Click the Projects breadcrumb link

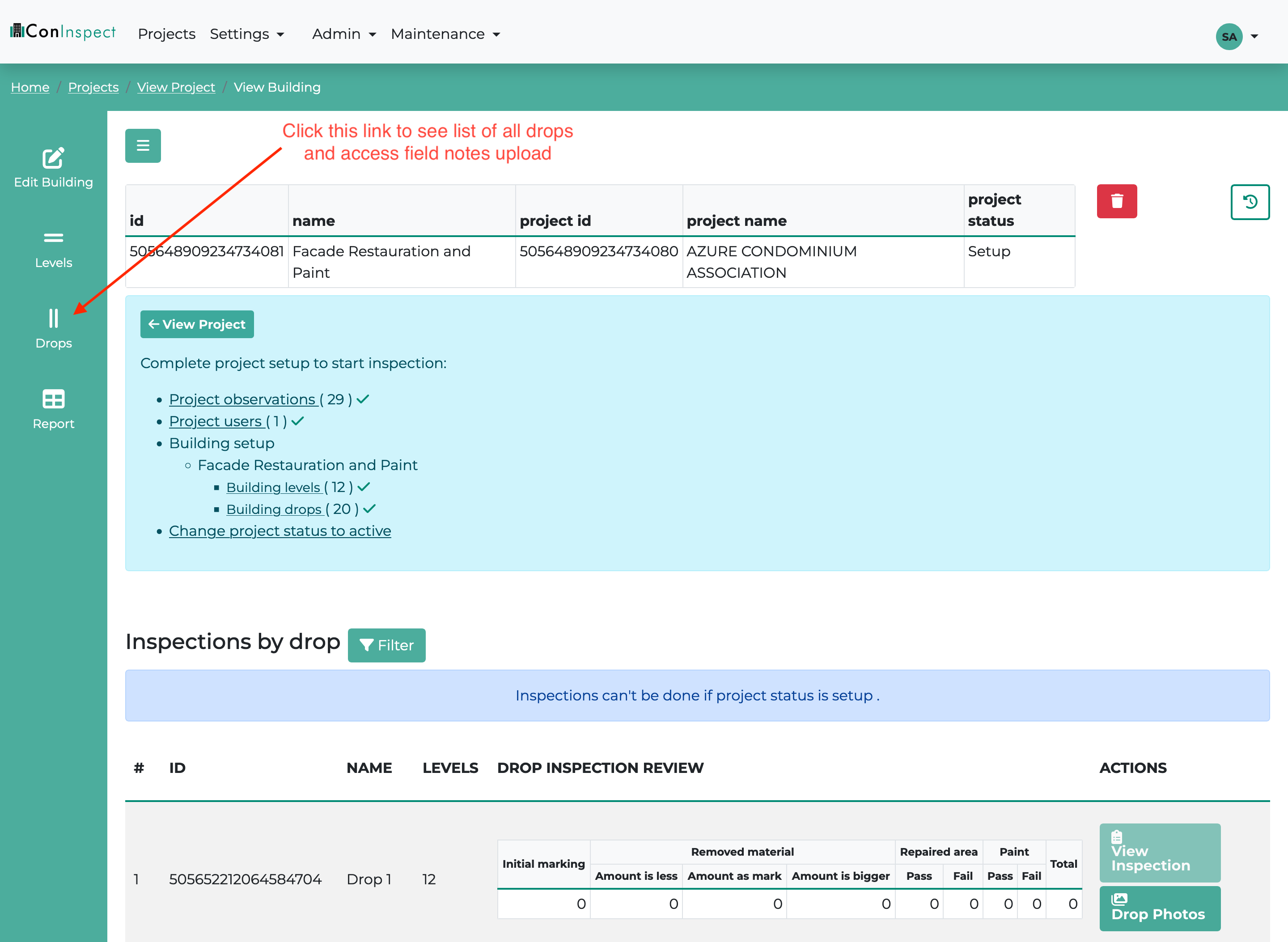pos(93,87)
